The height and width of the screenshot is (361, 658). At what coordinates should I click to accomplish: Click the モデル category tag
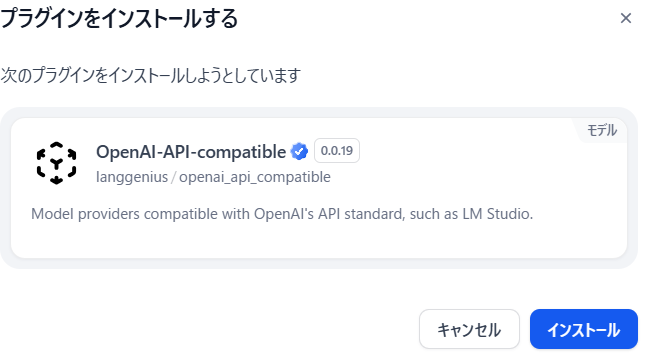click(x=602, y=130)
